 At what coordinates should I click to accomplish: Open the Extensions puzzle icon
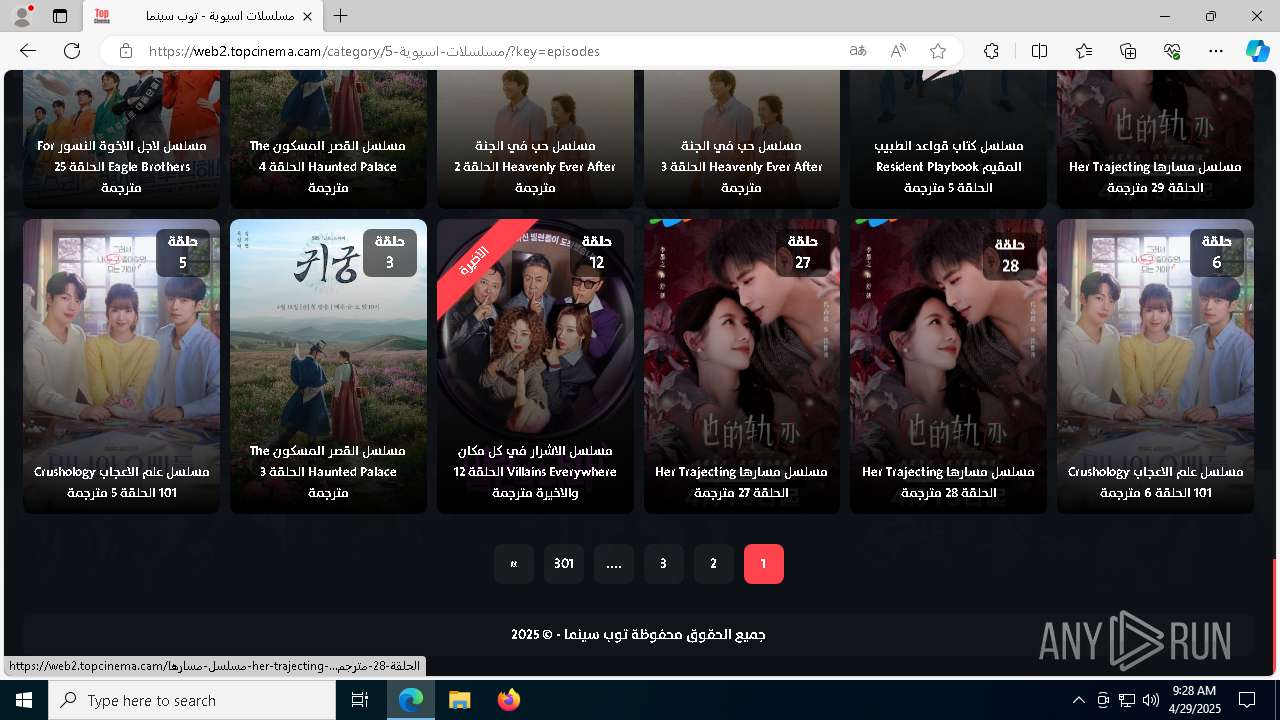(x=991, y=51)
